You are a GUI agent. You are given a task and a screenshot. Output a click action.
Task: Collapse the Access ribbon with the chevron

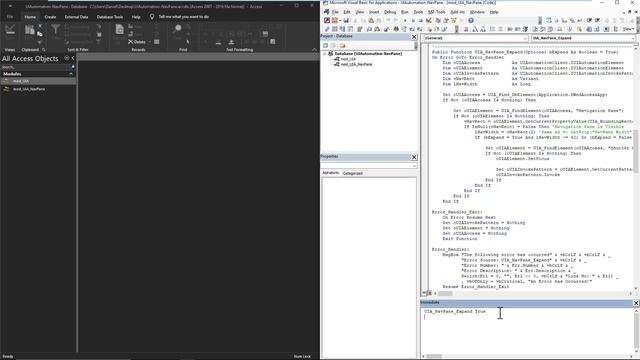click(314, 49)
